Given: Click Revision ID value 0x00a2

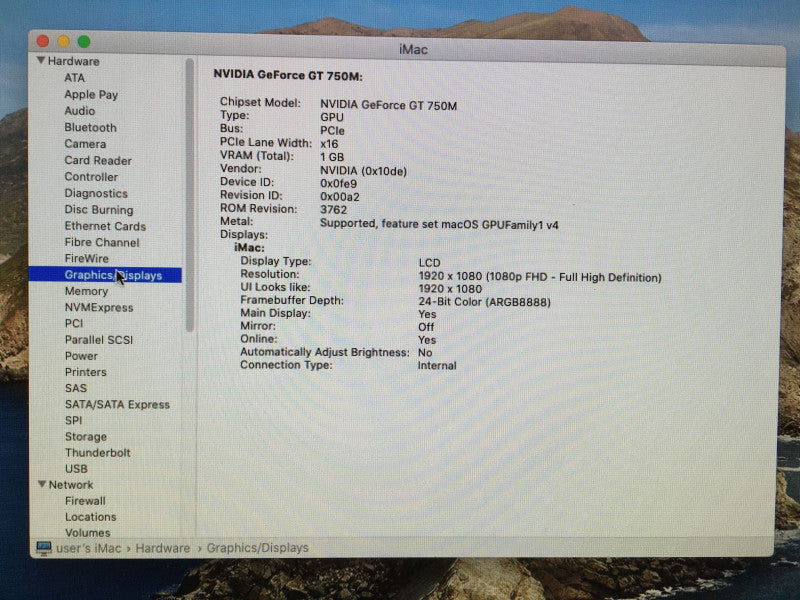Looking at the screenshot, I should tap(340, 197).
